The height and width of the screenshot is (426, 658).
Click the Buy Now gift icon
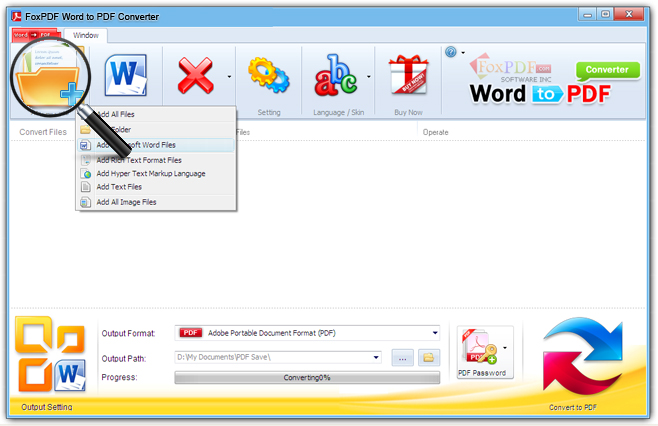tap(408, 75)
